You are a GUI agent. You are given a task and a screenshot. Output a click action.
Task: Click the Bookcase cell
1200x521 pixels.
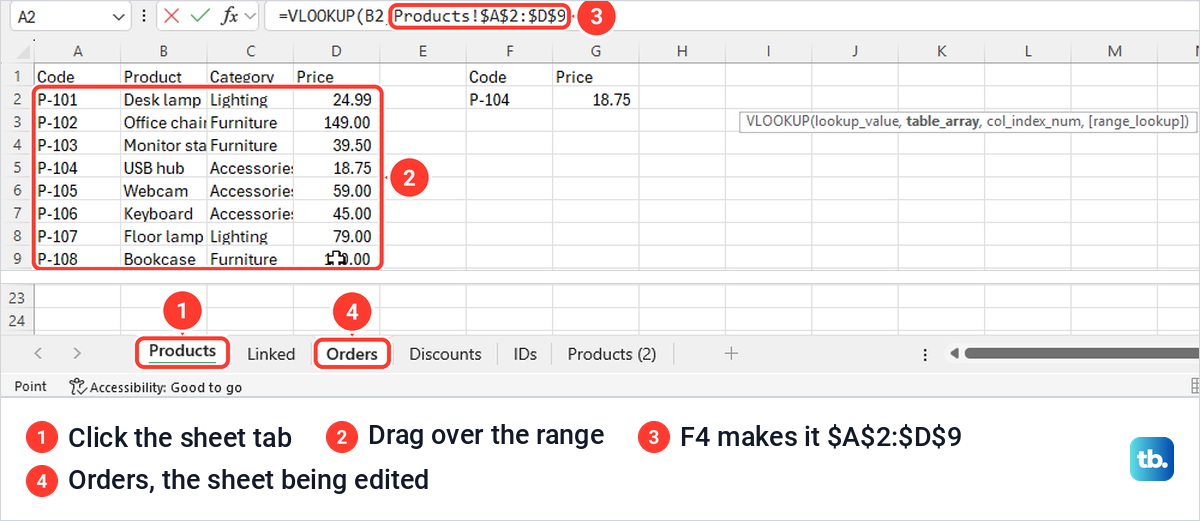[164, 259]
